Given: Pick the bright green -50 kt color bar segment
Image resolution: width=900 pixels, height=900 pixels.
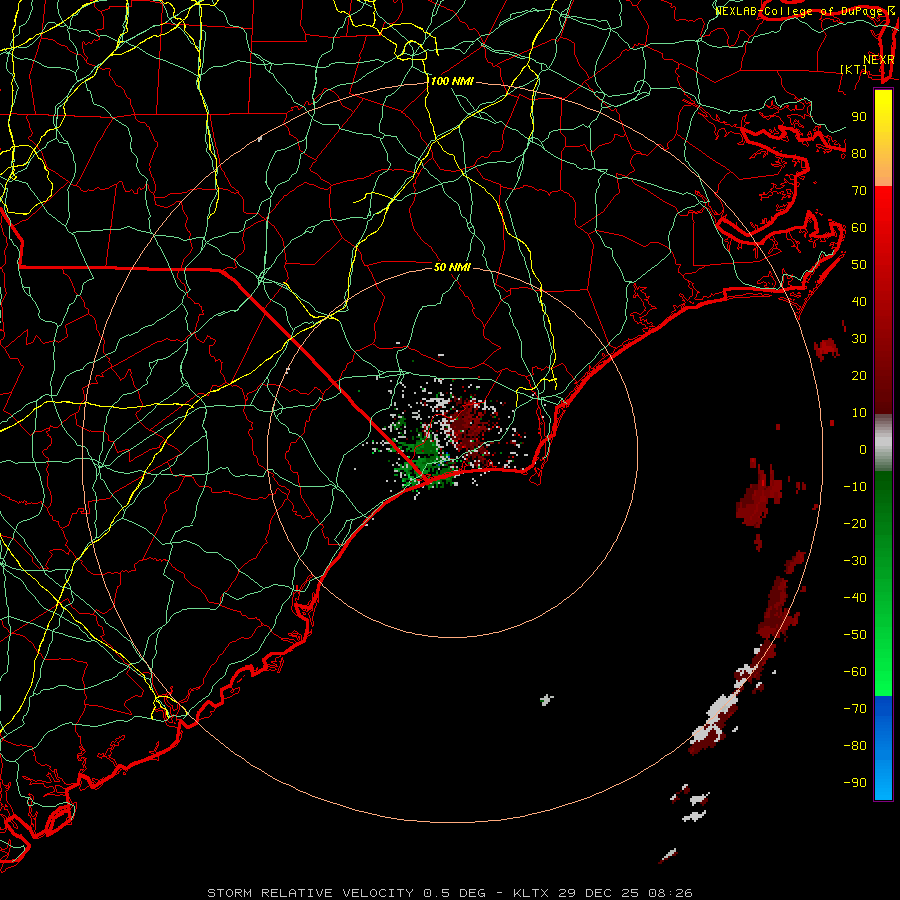Looking at the screenshot, I should (883, 635).
